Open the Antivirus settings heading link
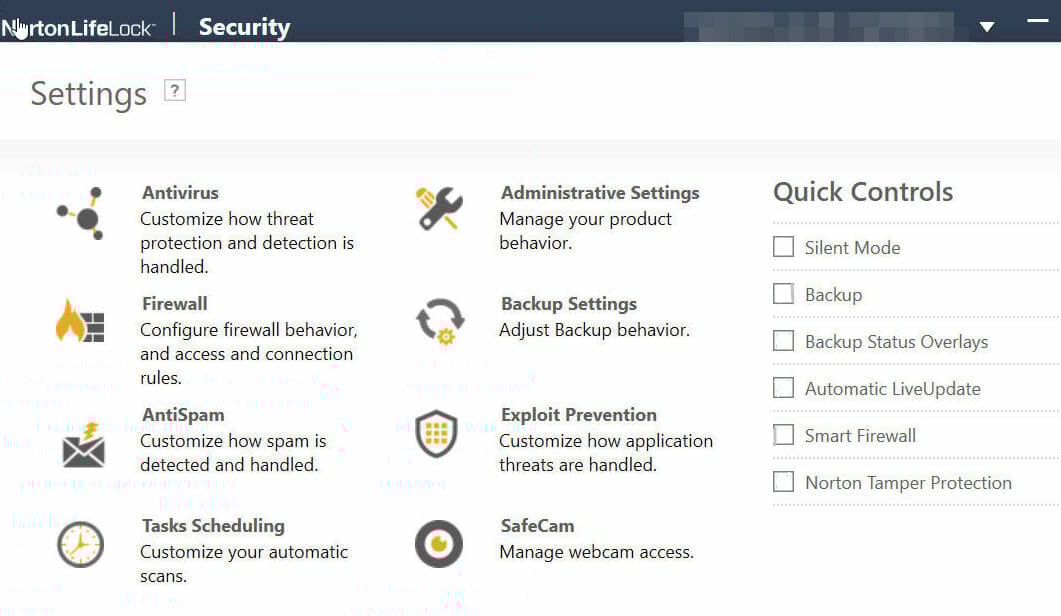The width and height of the screenshot is (1061, 616). (180, 193)
